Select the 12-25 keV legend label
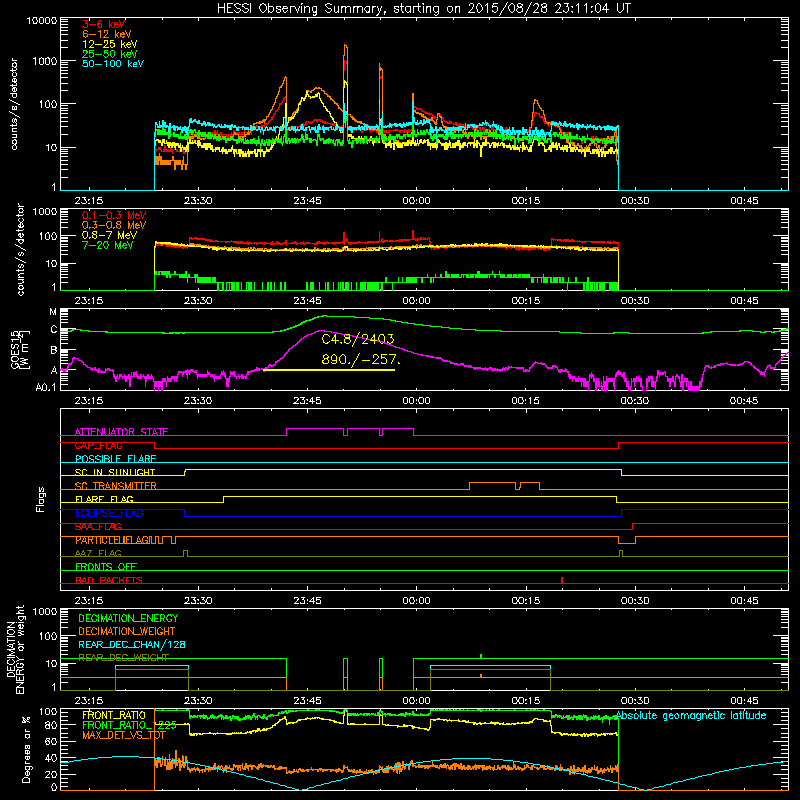Screen dimensions: 800x800 coord(110,44)
